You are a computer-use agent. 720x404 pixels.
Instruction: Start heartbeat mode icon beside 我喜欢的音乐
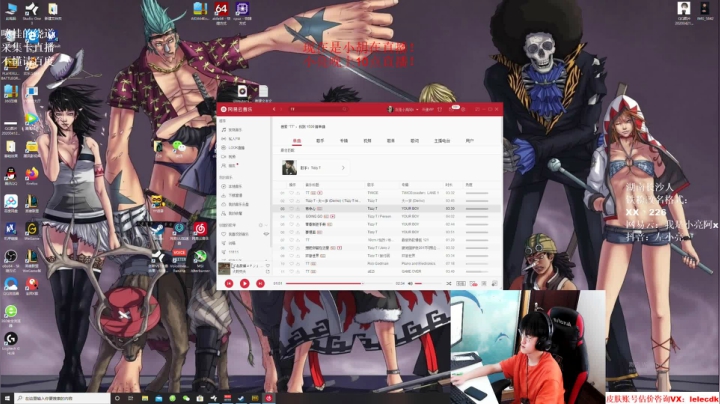pyautogui.click(x=266, y=234)
